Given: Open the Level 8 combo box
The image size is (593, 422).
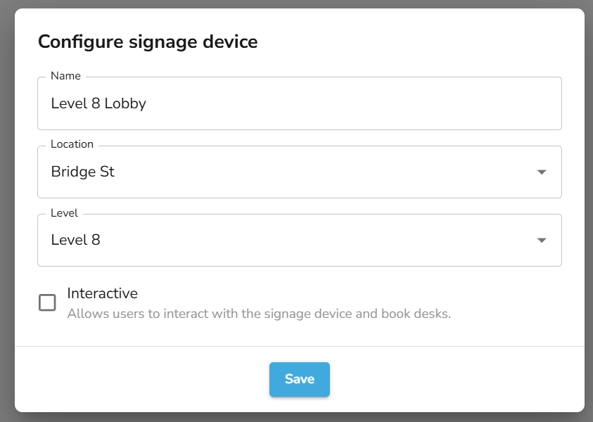Looking at the screenshot, I should click(x=300, y=240).
